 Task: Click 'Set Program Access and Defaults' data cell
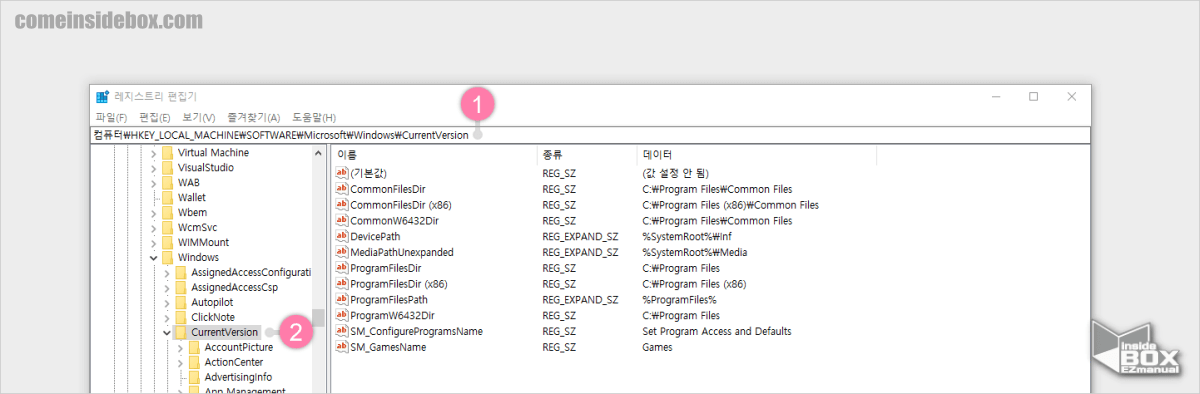(716, 331)
